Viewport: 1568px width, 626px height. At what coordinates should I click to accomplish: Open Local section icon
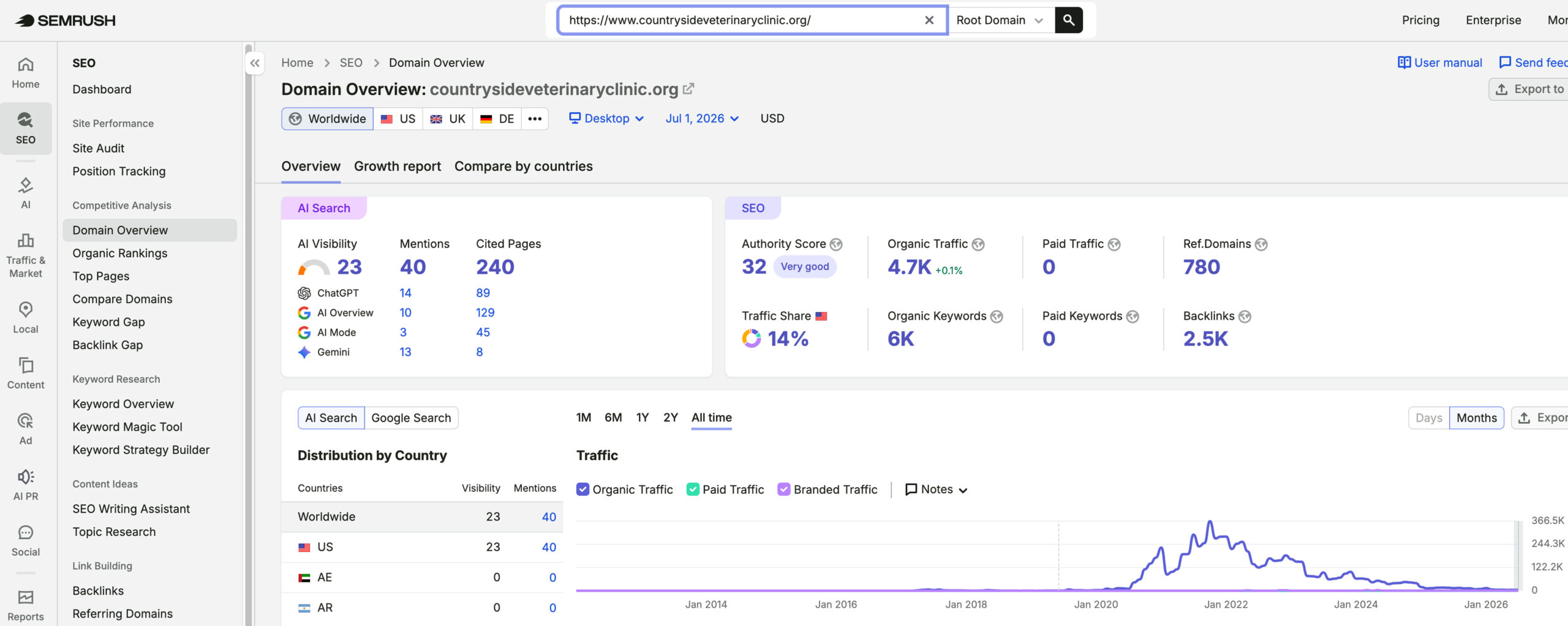pos(26,317)
